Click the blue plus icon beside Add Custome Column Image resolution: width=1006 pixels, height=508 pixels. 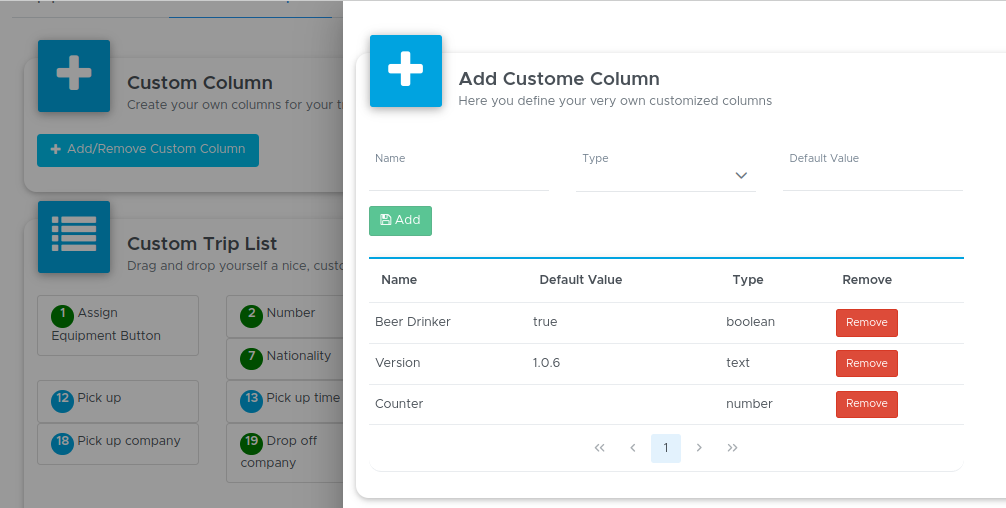405,71
